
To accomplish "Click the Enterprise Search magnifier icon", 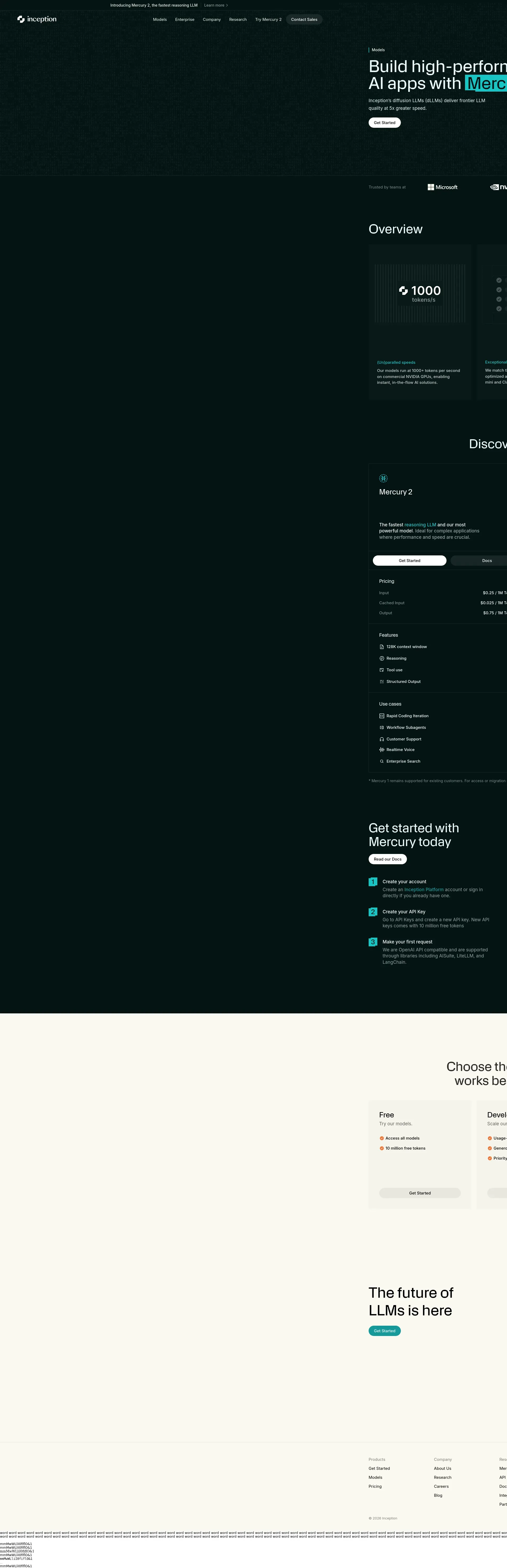I will [382, 762].
